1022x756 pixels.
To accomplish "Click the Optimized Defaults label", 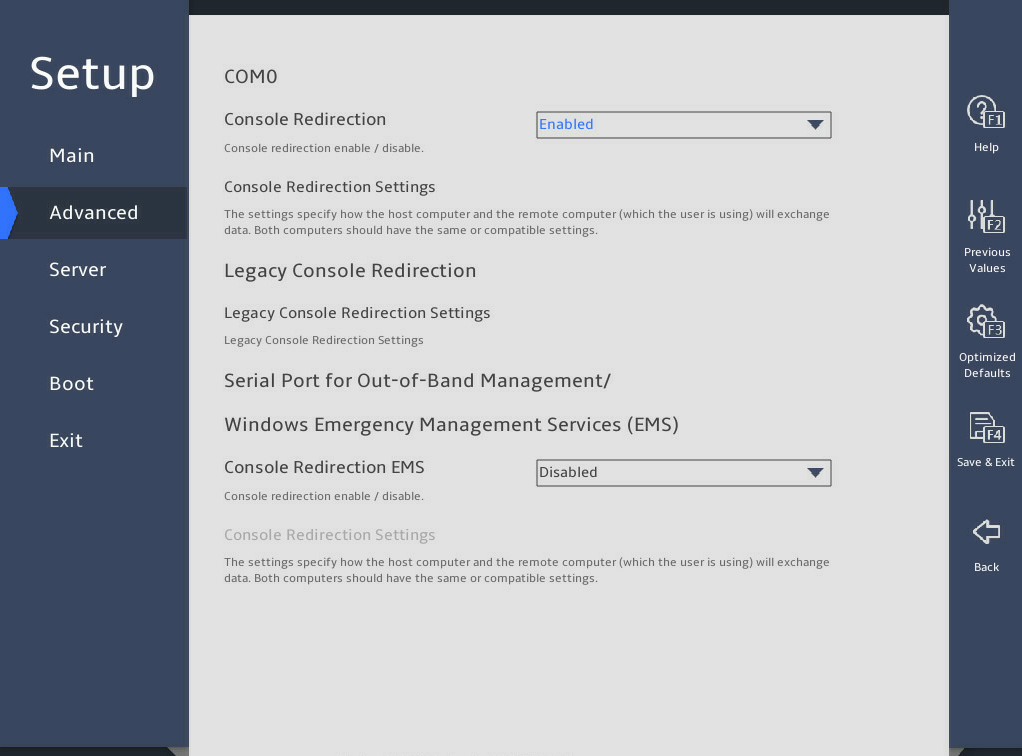I will click(x=987, y=365).
